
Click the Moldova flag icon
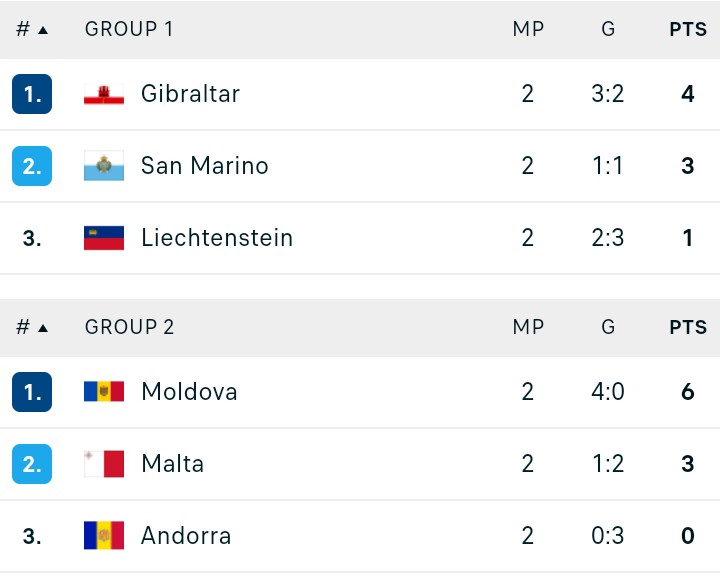[104, 392]
